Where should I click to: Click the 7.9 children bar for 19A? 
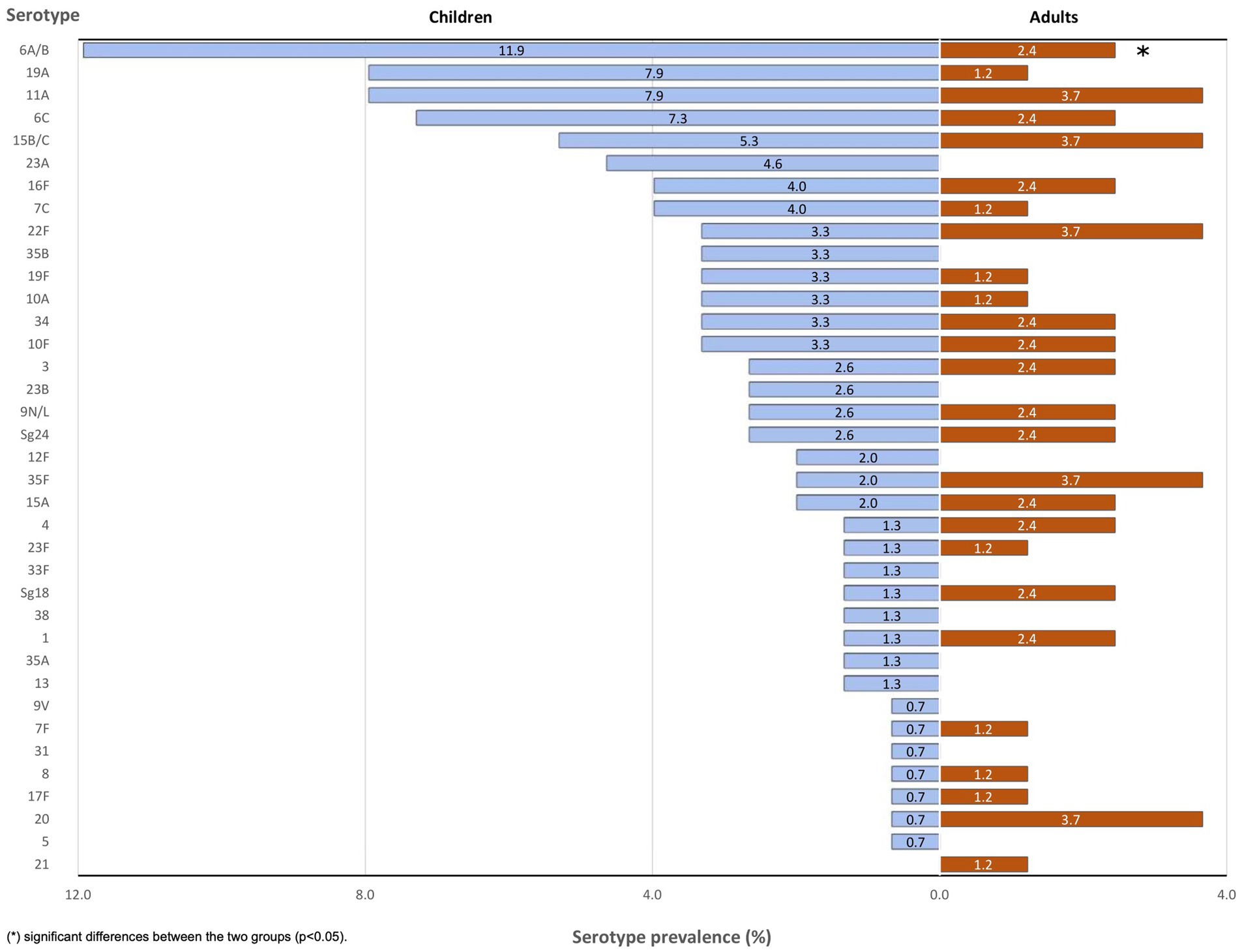[654, 72]
